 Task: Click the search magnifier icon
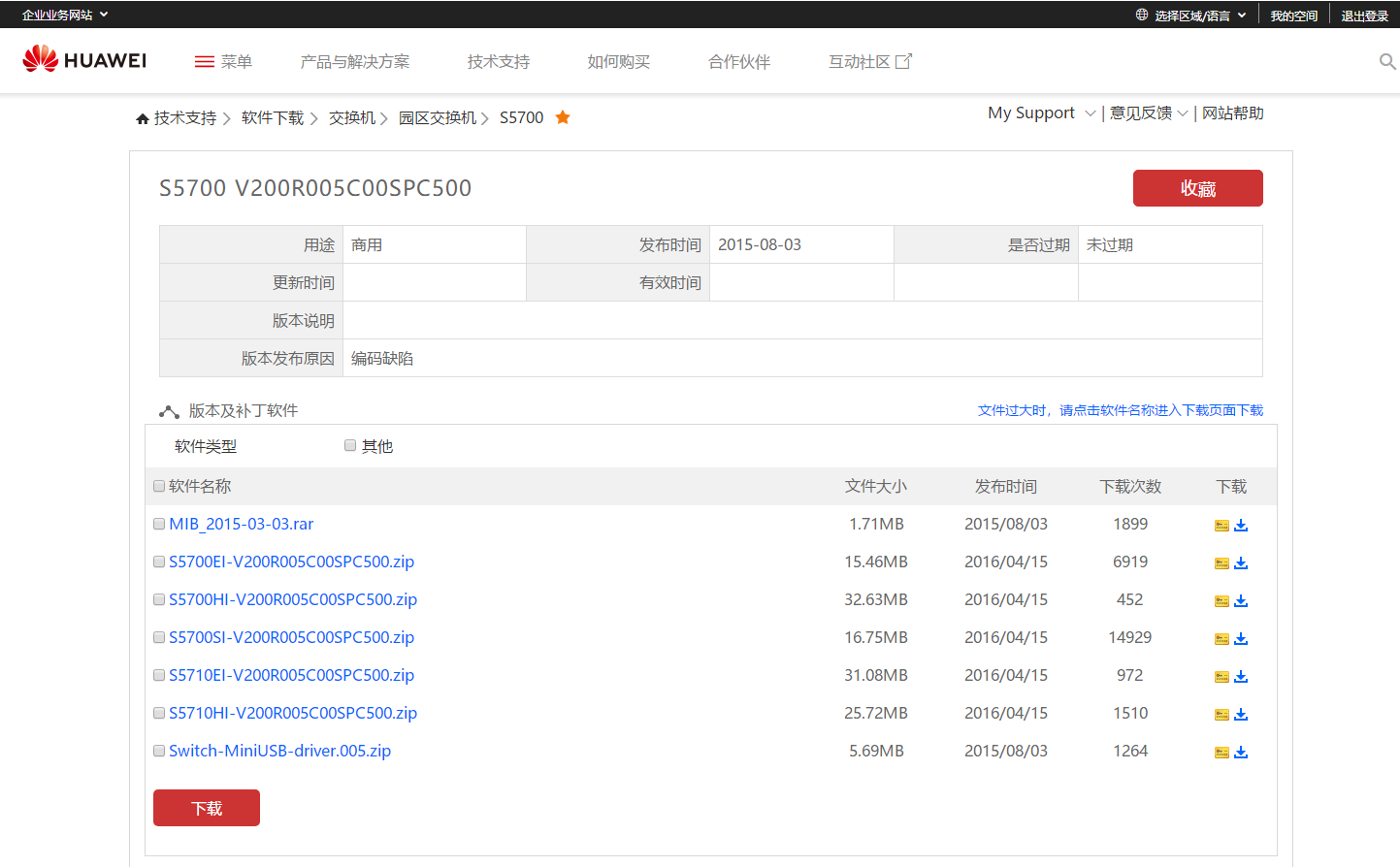(1387, 61)
